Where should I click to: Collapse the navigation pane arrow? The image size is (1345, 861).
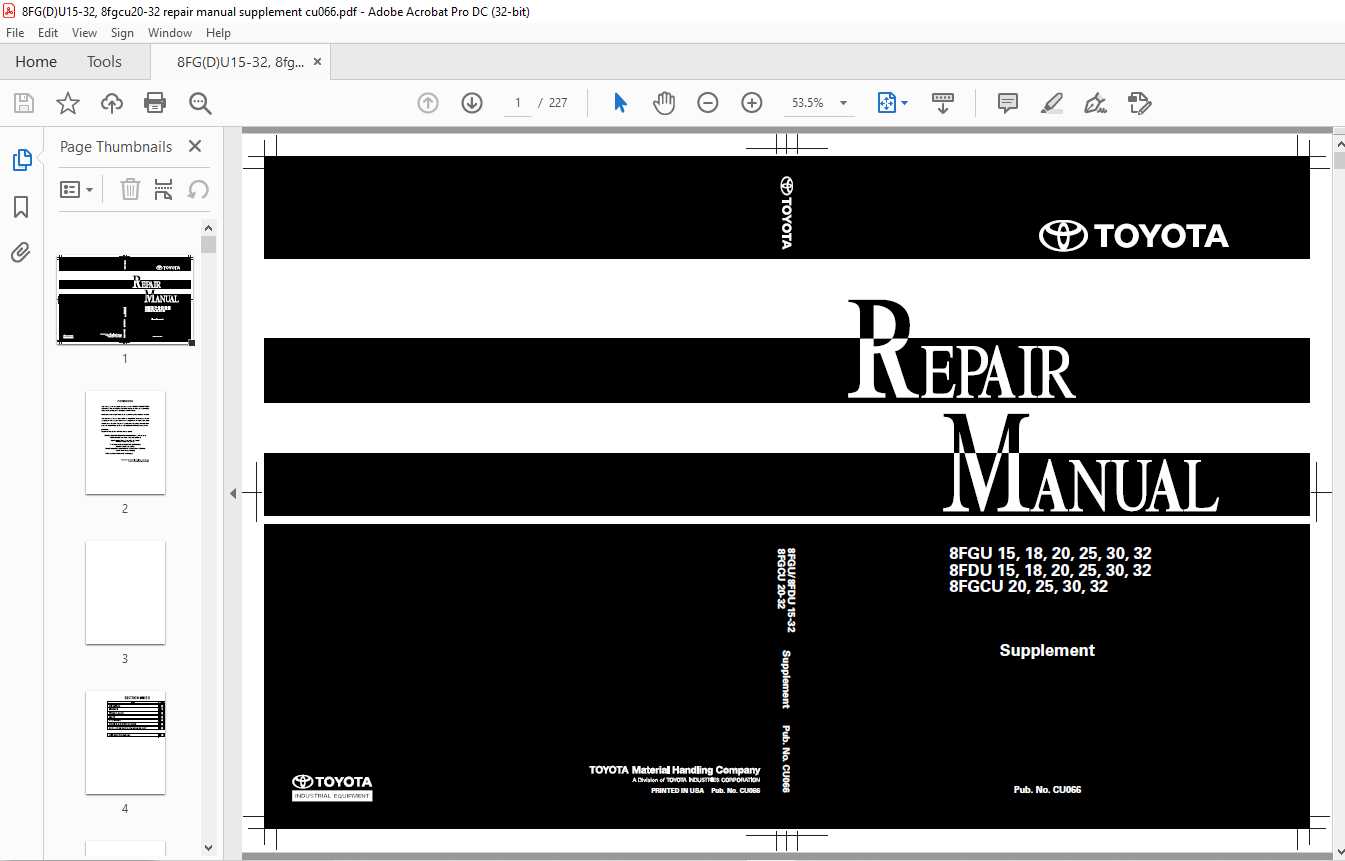point(233,493)
